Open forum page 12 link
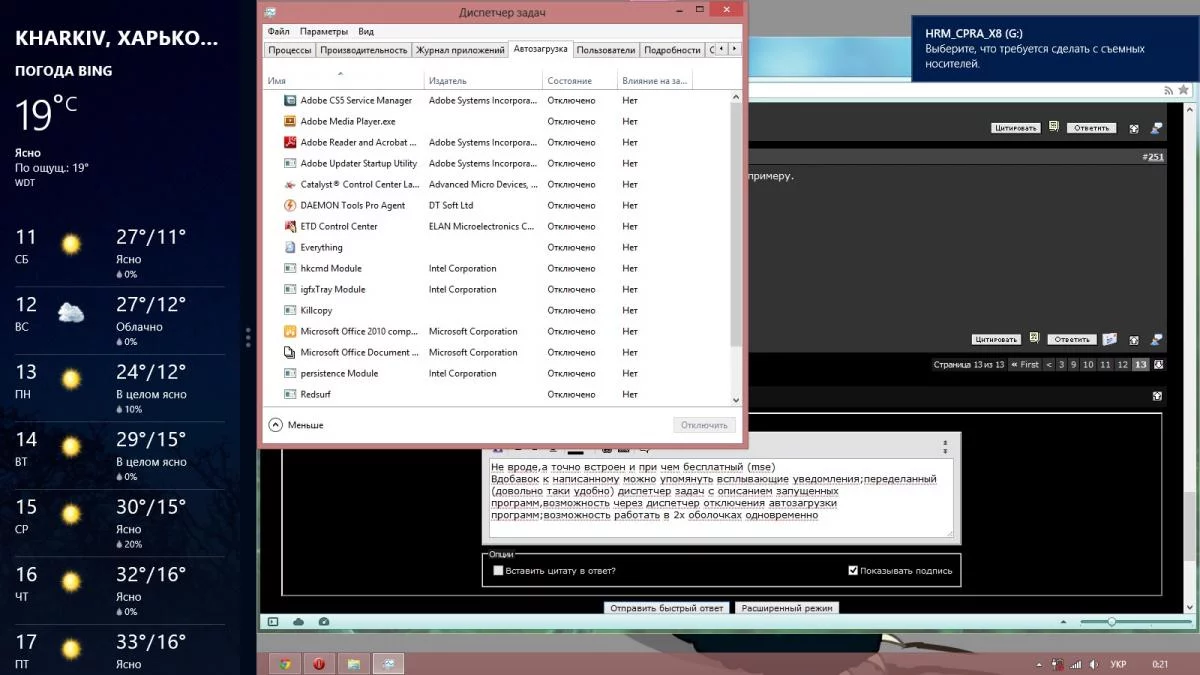 [x=1122, y=365]
